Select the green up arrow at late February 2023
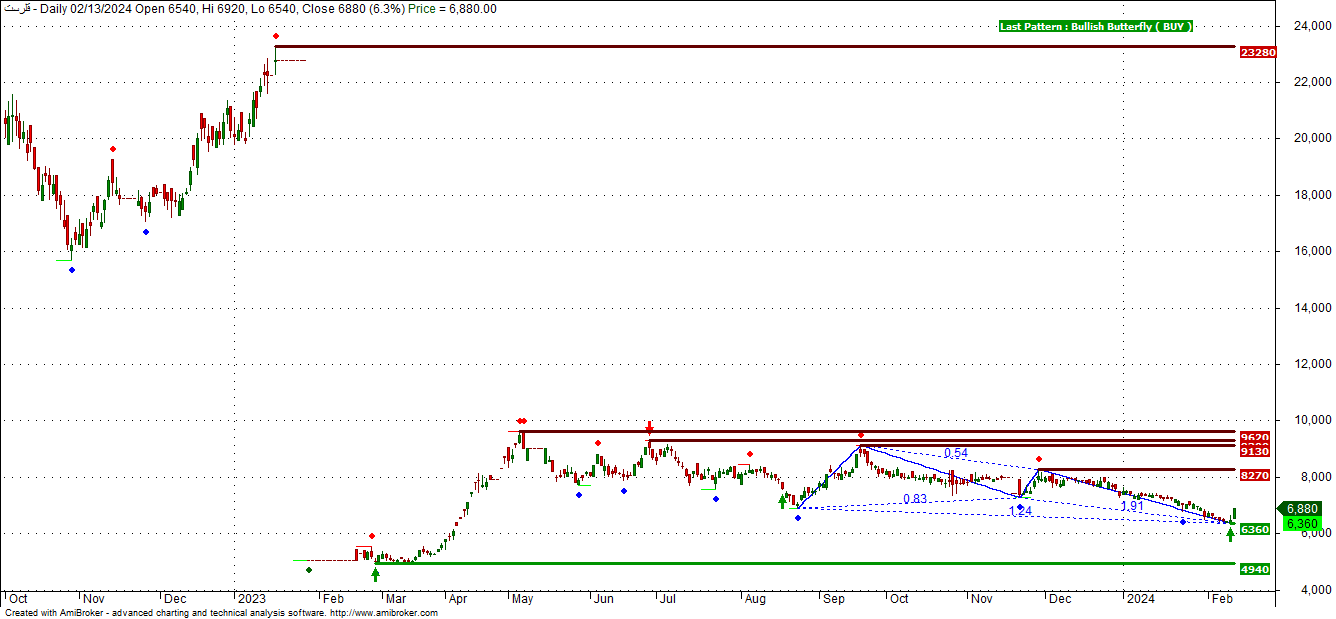 click(x=375, y=574)
